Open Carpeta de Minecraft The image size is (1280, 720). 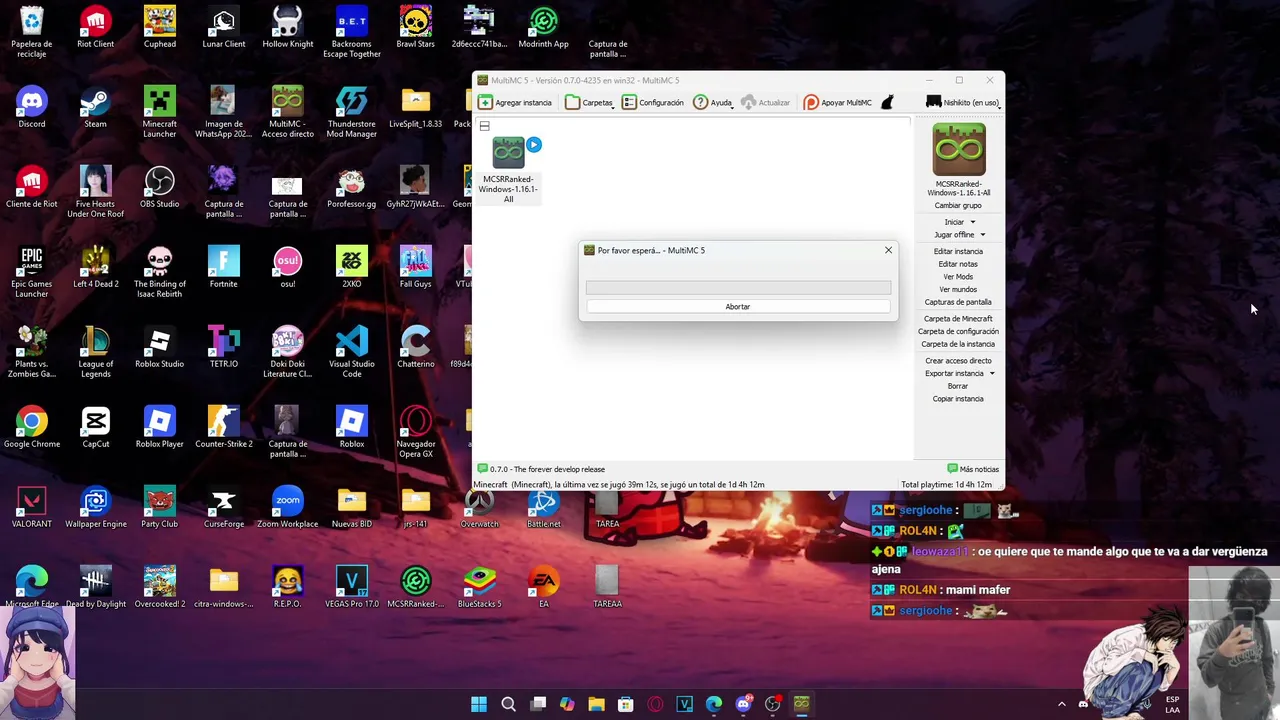[x=958, y=319]
